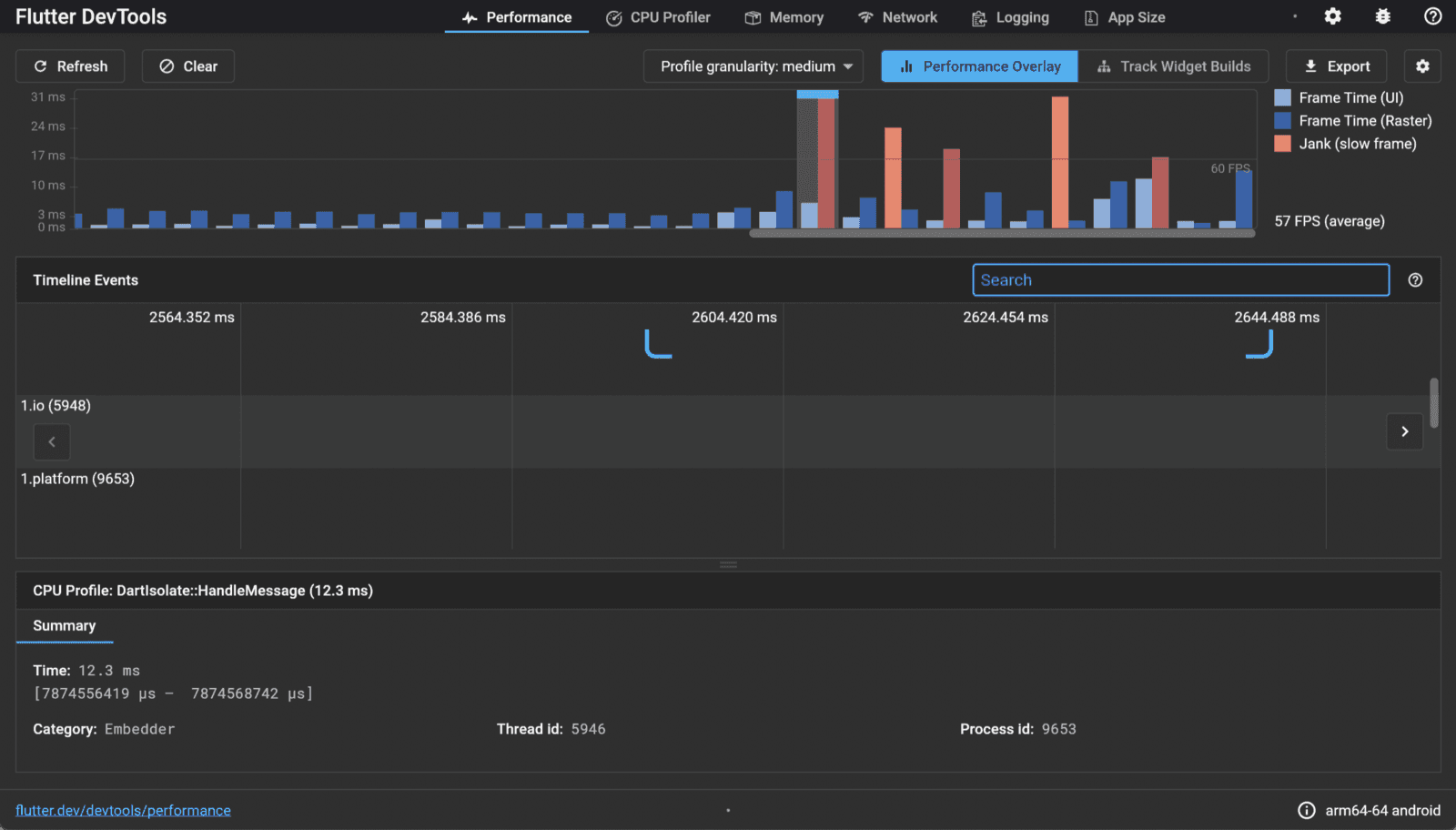
Task: Open the flutter.dev/devtools/performance link
Action: click(124, 809)
